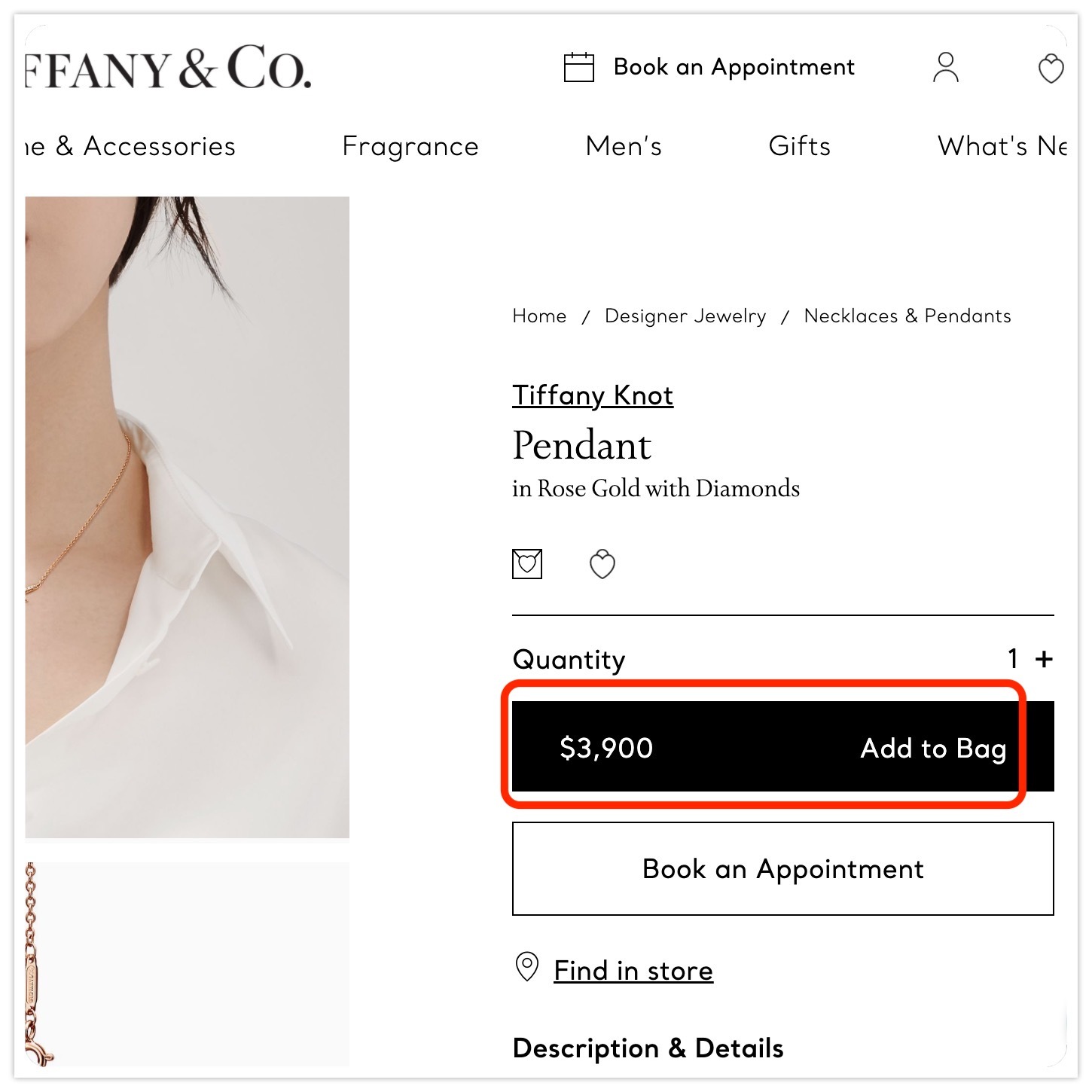Screen dimensions: 1092x1092
Task: Increase quantity with the plus button
Action: (x=1044, y=659)
